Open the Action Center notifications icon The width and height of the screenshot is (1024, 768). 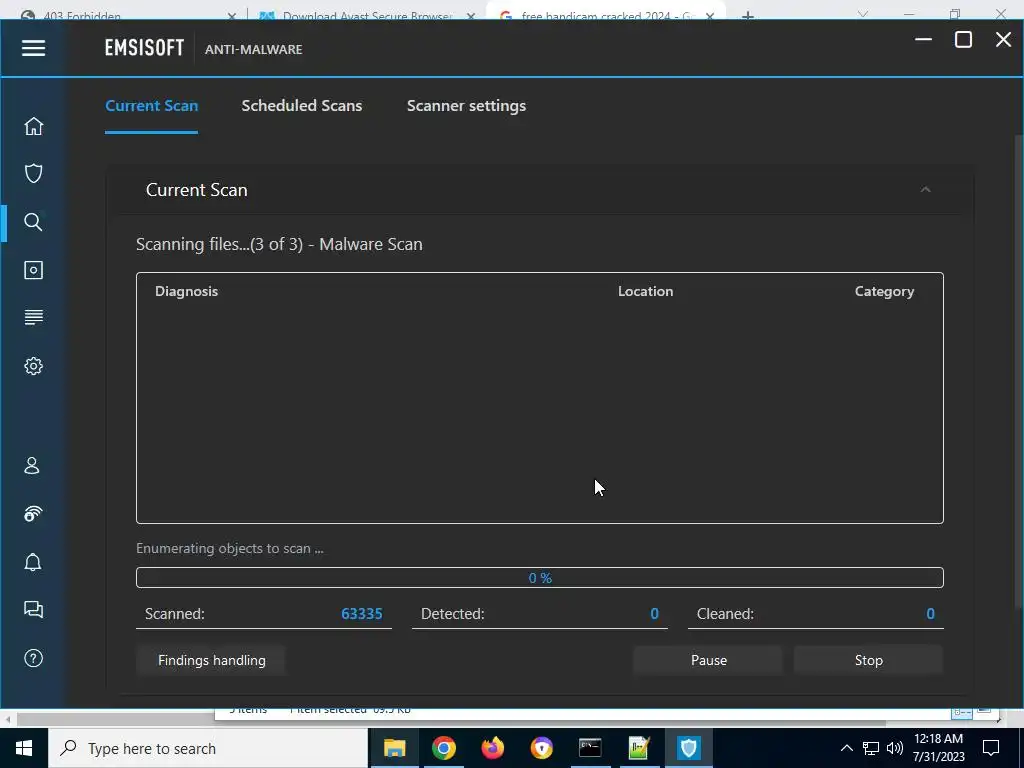(x=991, y=748)
